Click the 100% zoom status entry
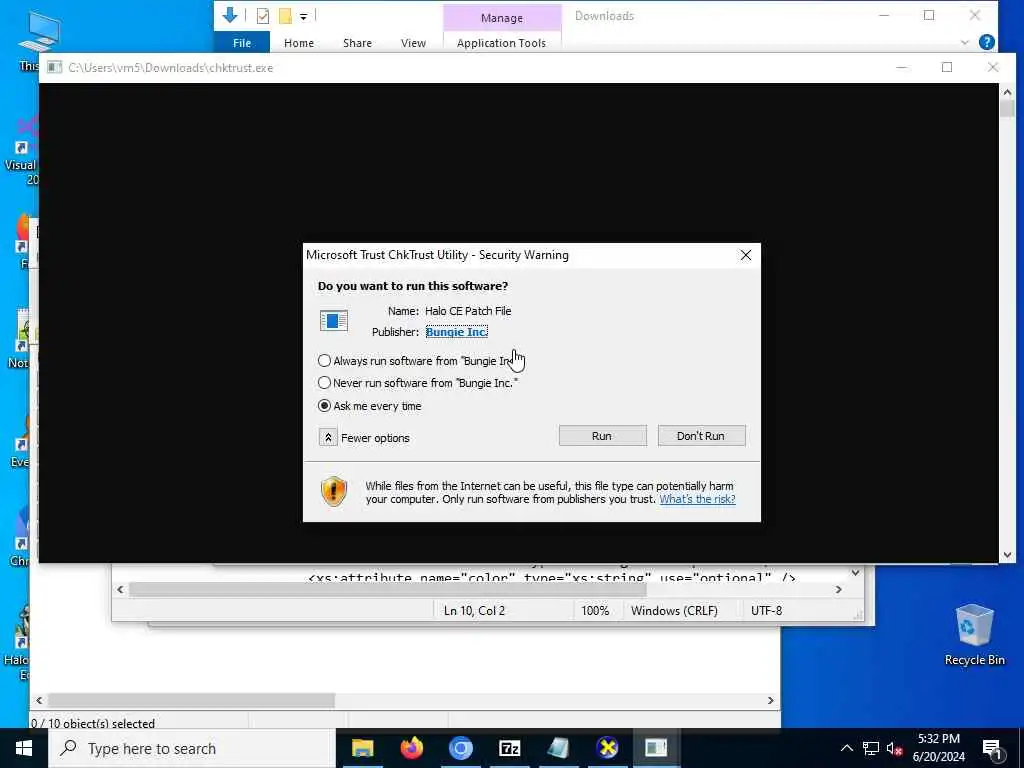Screen dimensions: 1024x768 (595, 611)
